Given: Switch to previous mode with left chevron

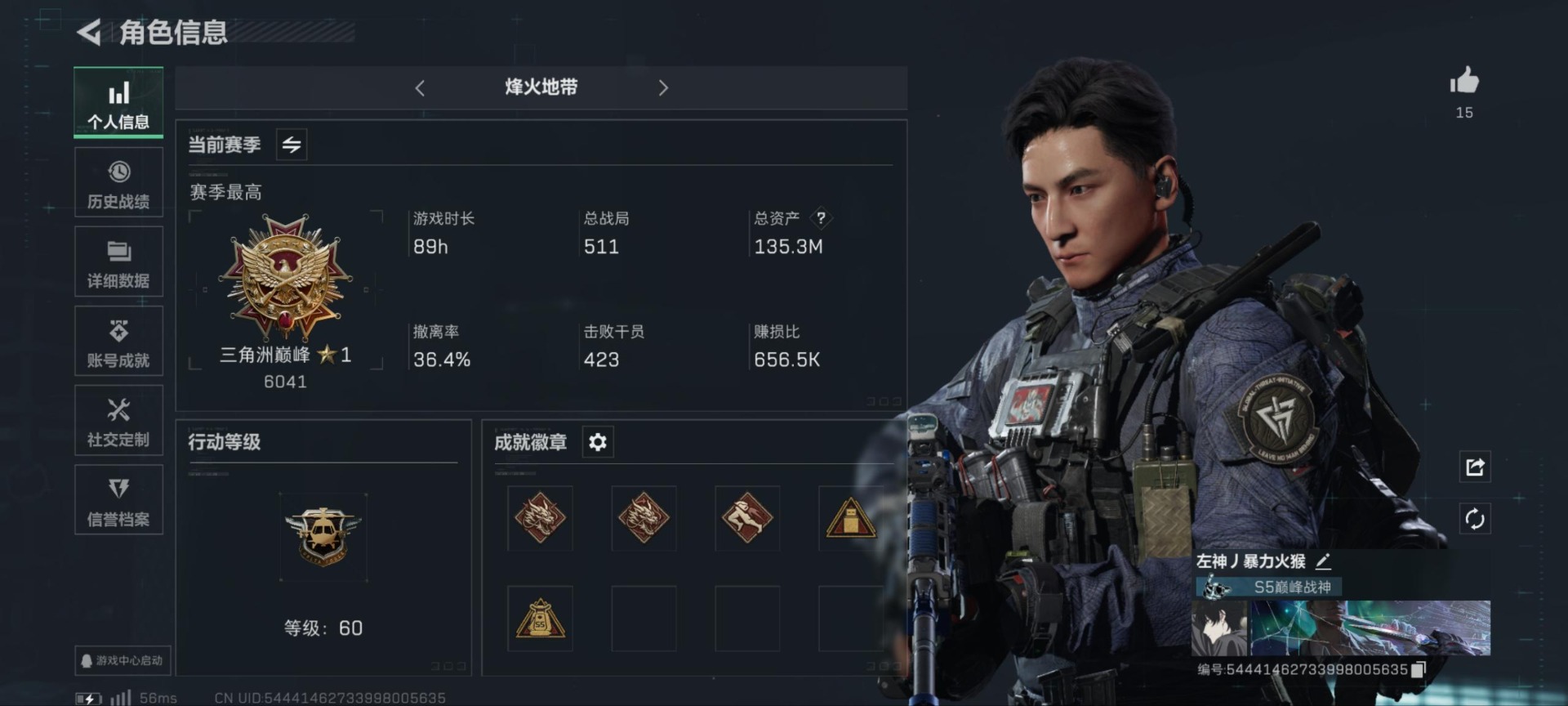Looking at the screenshot, I should (420, 88).
